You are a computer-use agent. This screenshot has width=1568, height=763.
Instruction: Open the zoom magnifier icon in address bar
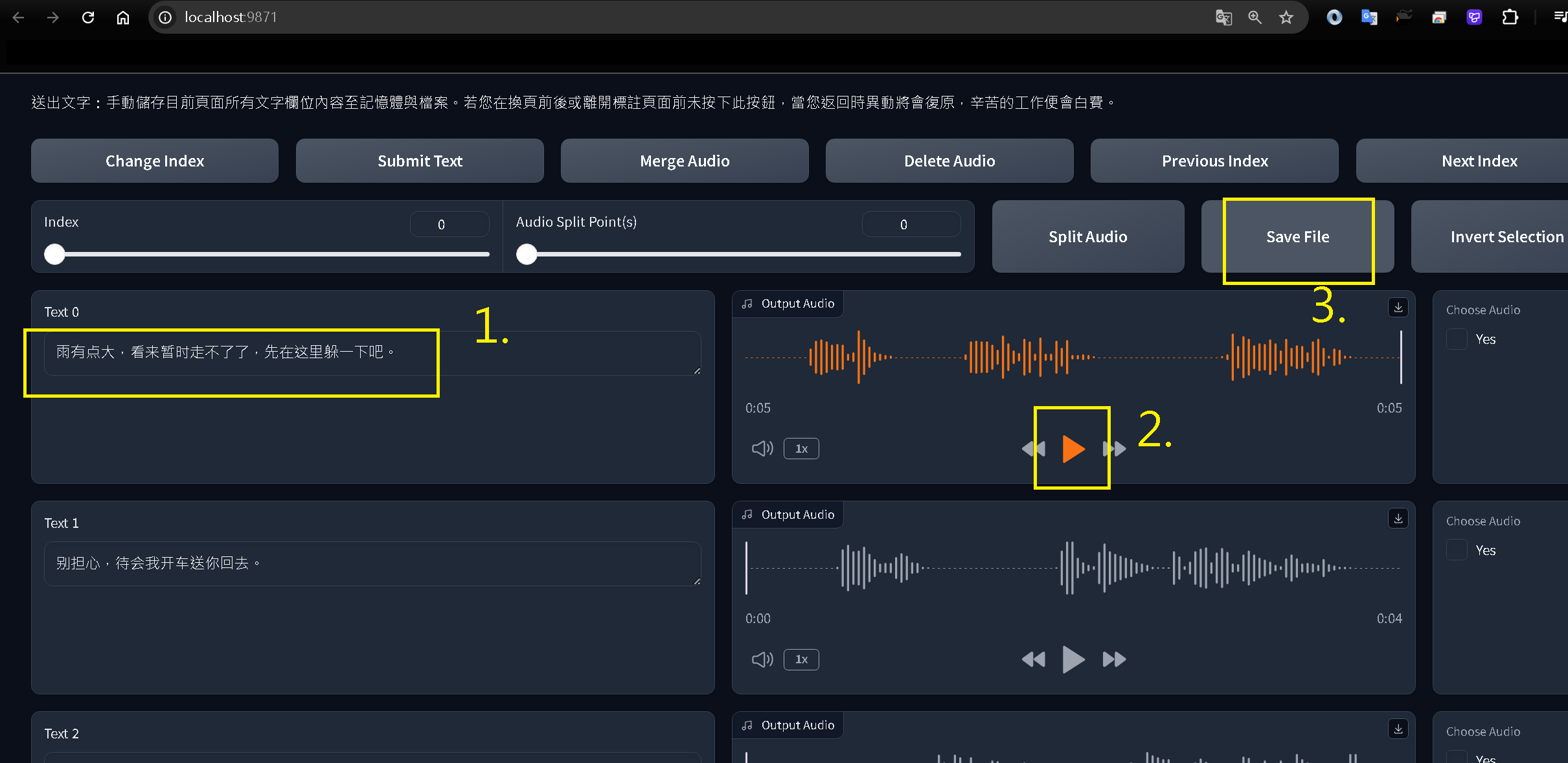(1255, 17)
